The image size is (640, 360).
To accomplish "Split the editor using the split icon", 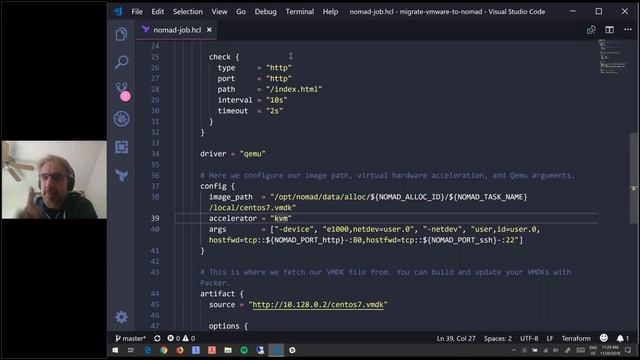I will click(x=609, y=30).
